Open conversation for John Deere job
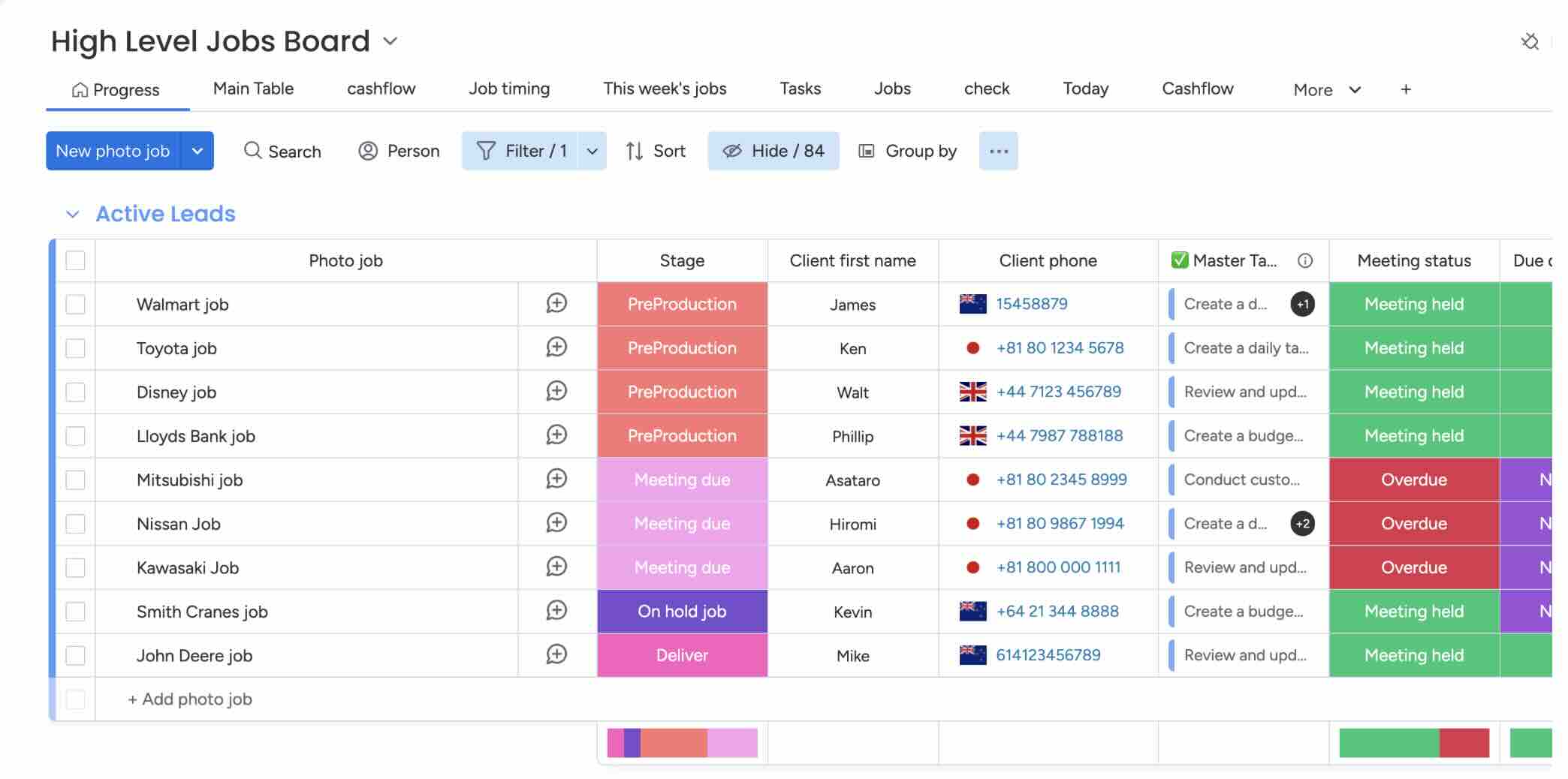 [556, 654]
